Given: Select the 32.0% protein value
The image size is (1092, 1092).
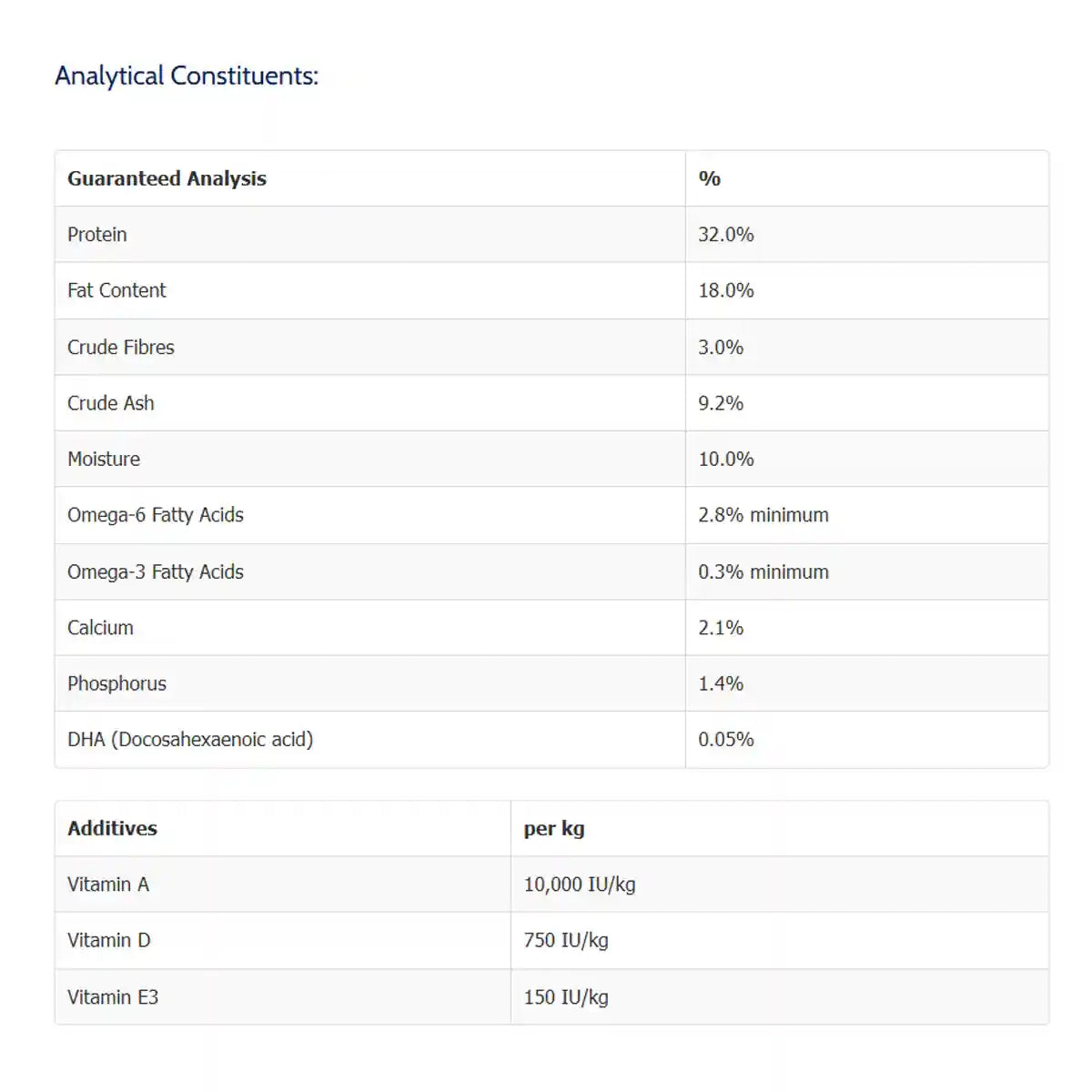Looking at the screenshot, I should [x=725, y=235].
